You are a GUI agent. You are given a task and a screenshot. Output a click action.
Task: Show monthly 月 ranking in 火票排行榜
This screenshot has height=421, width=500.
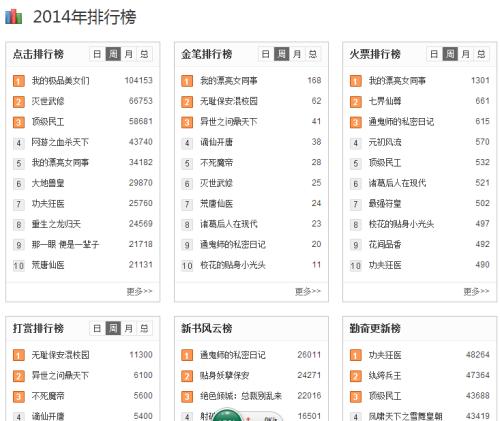pos(466,54)
